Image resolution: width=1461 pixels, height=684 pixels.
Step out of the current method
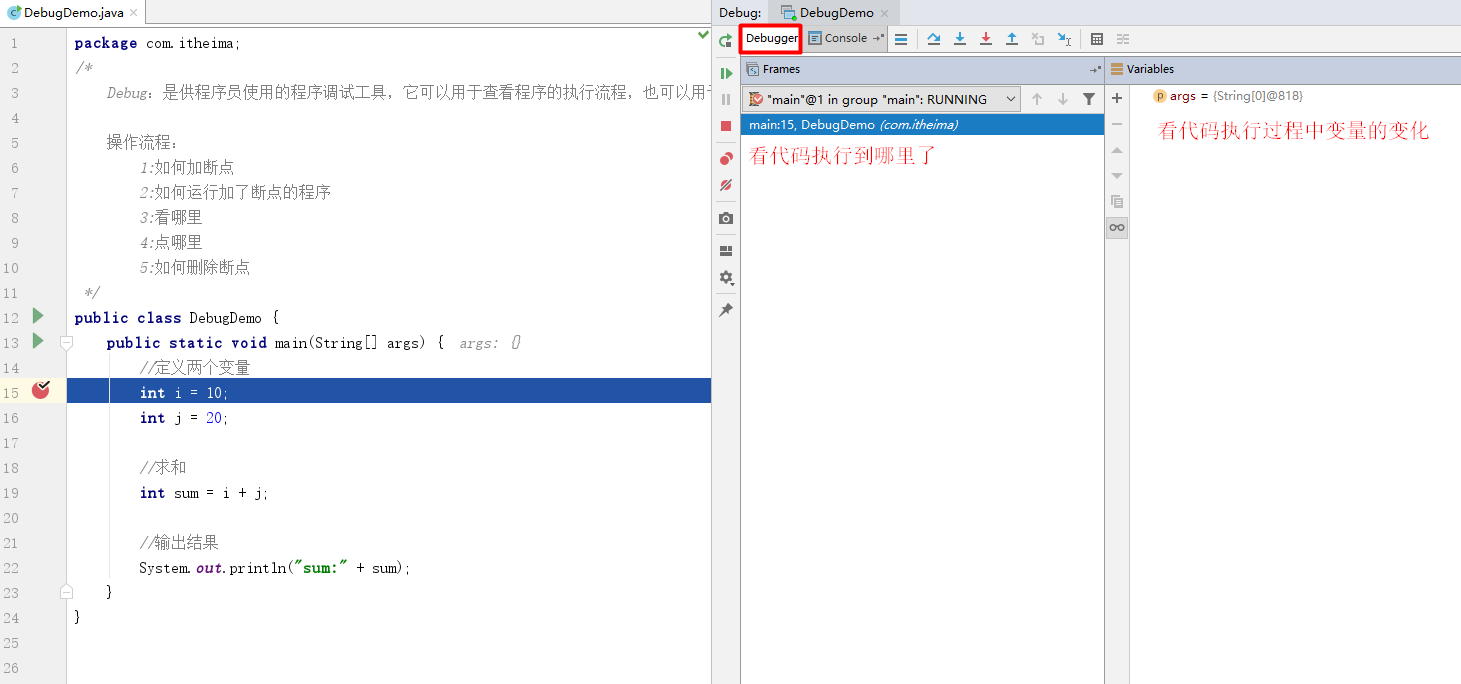click(x=1012, y=39)
